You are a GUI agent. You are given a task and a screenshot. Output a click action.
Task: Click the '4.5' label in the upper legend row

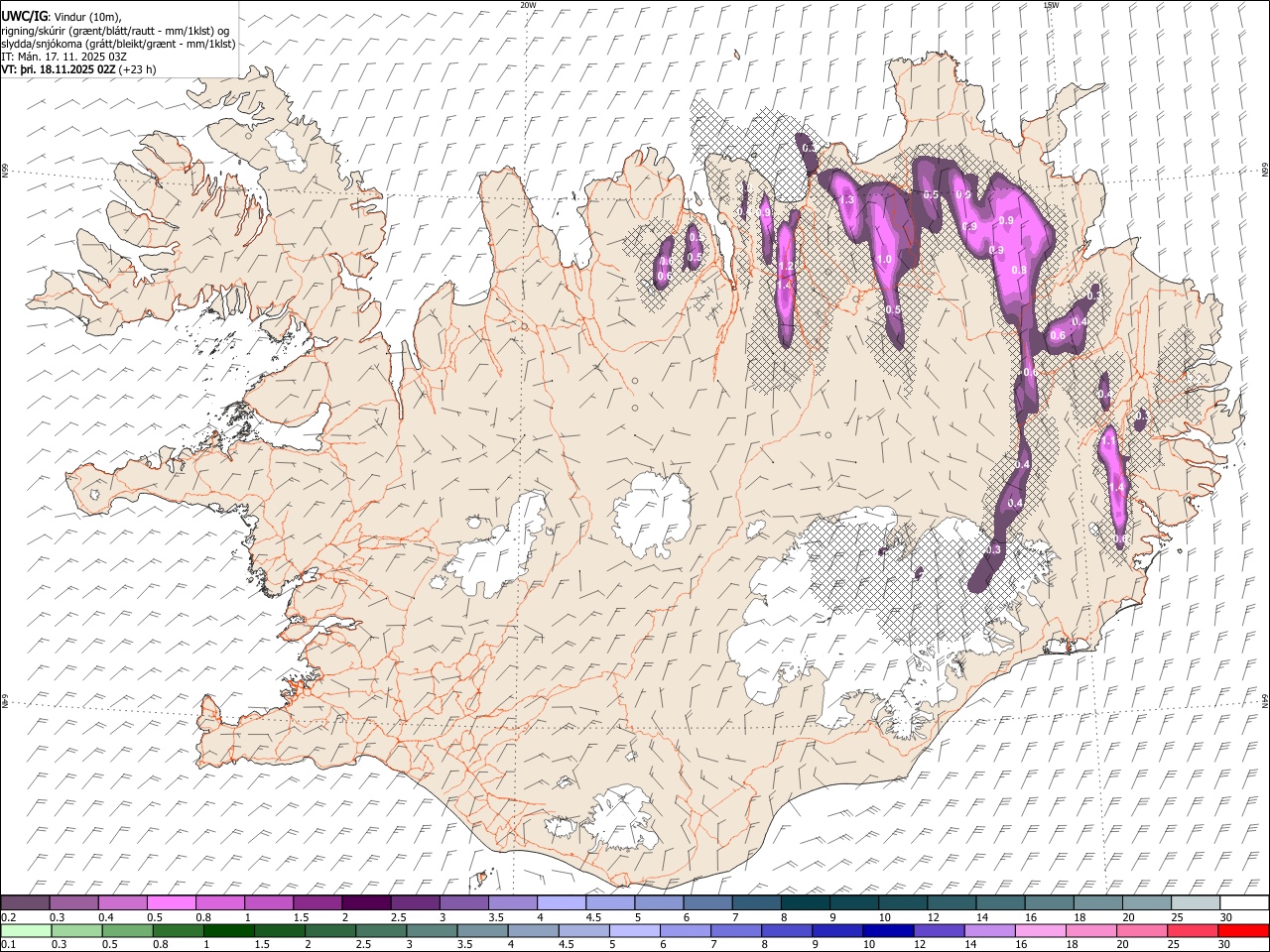[x=593, y=917]
